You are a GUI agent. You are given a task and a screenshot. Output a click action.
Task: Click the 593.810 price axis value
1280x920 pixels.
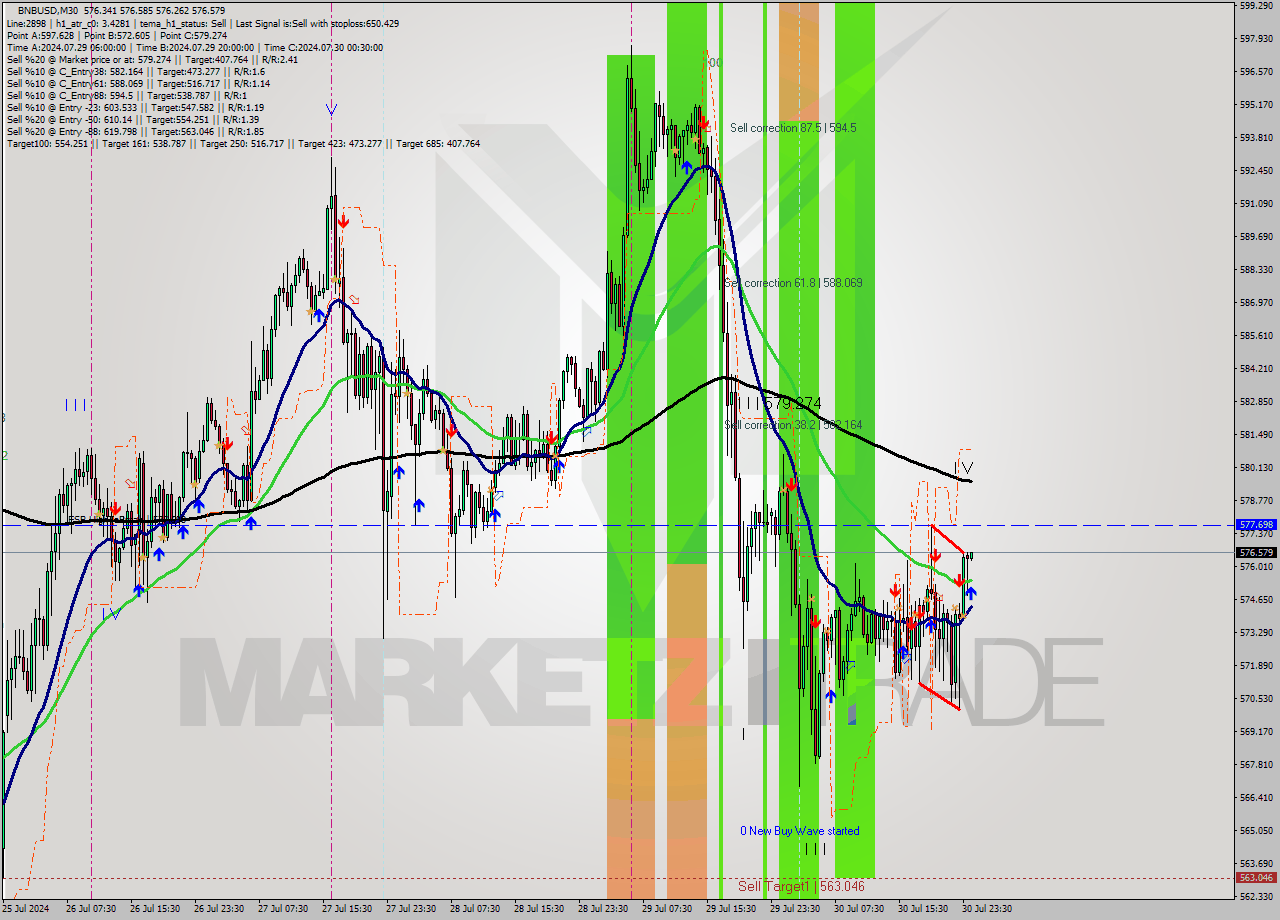pos(1256,138)
